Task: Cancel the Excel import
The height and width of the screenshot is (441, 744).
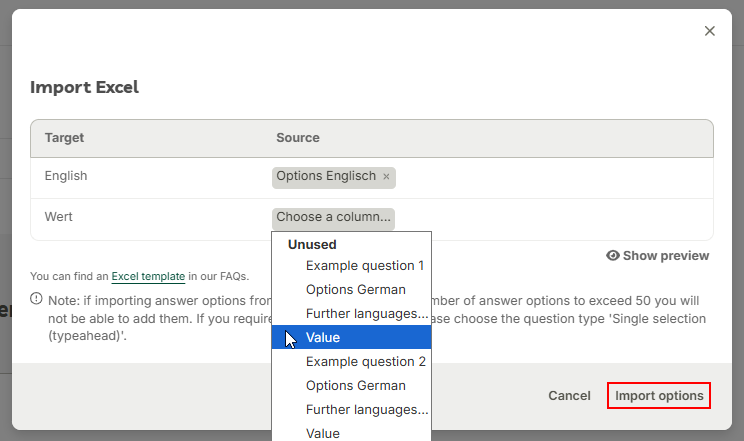Action: click(569, 396)
